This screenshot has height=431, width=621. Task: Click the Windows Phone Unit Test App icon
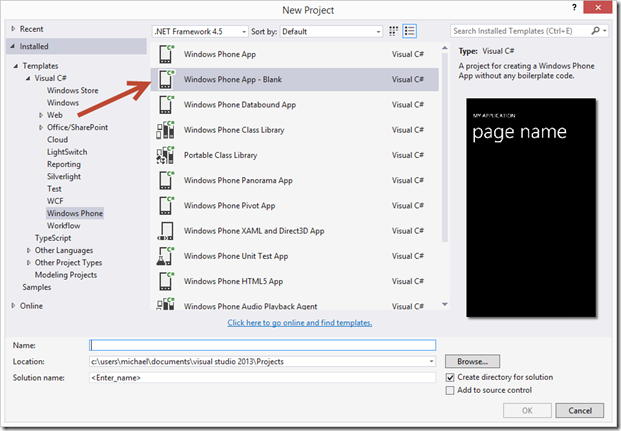165,256
